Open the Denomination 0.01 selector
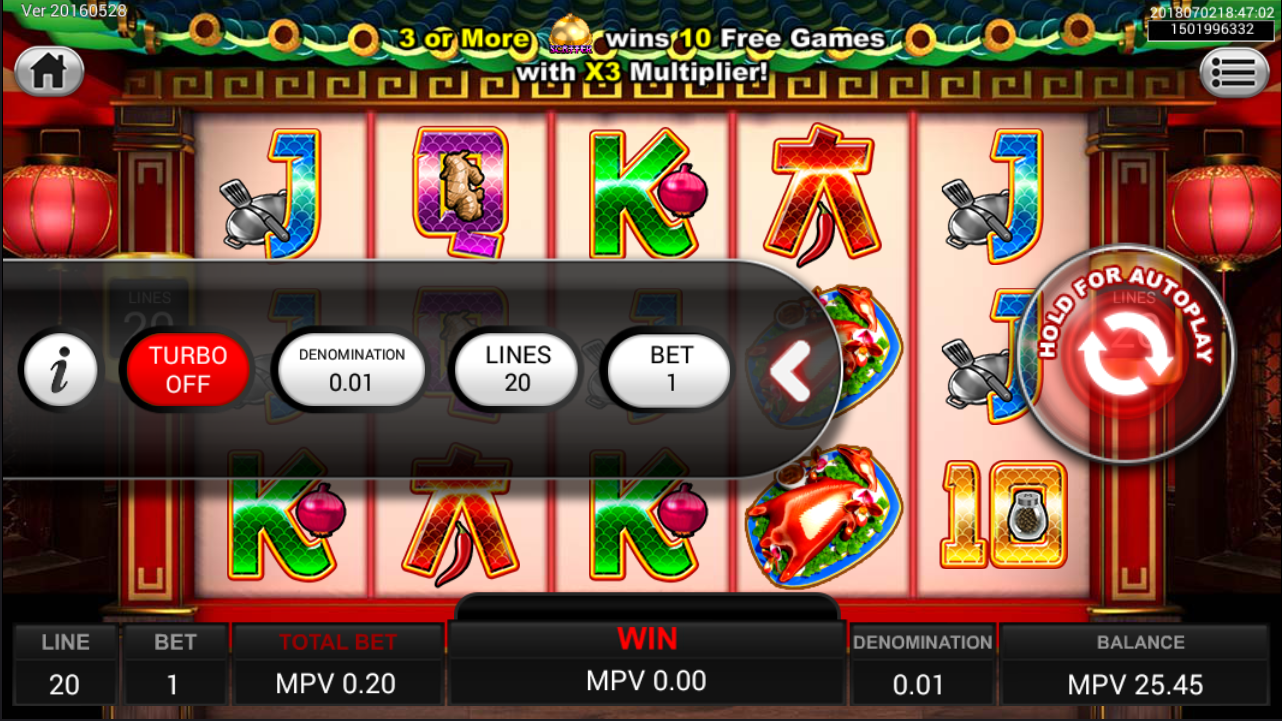 [x=351, y=369]
